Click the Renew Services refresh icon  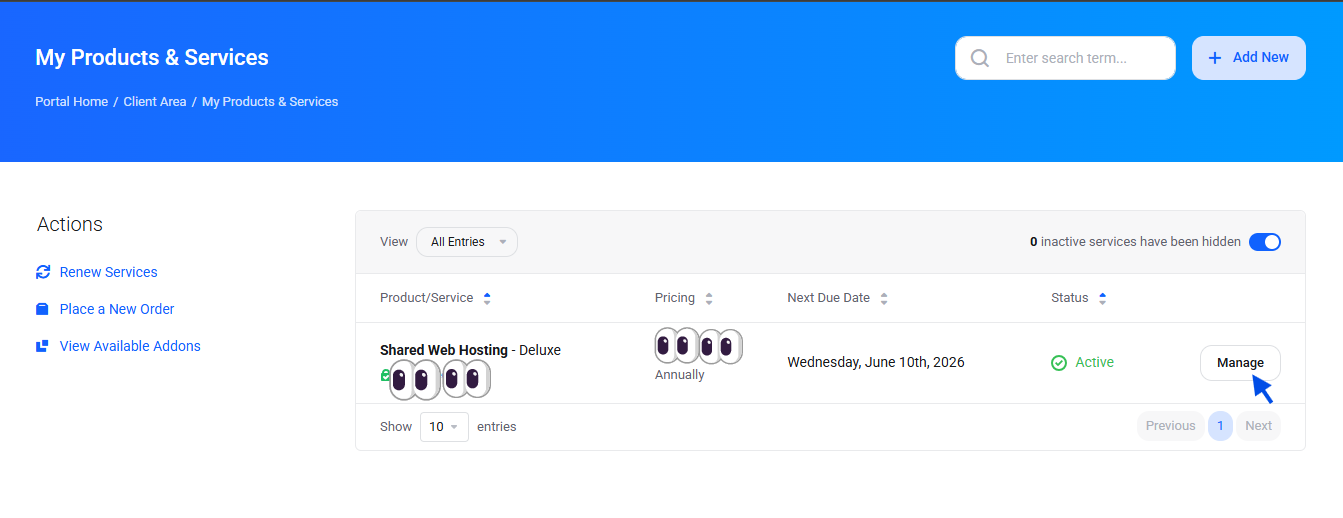(x=43, y=272)
